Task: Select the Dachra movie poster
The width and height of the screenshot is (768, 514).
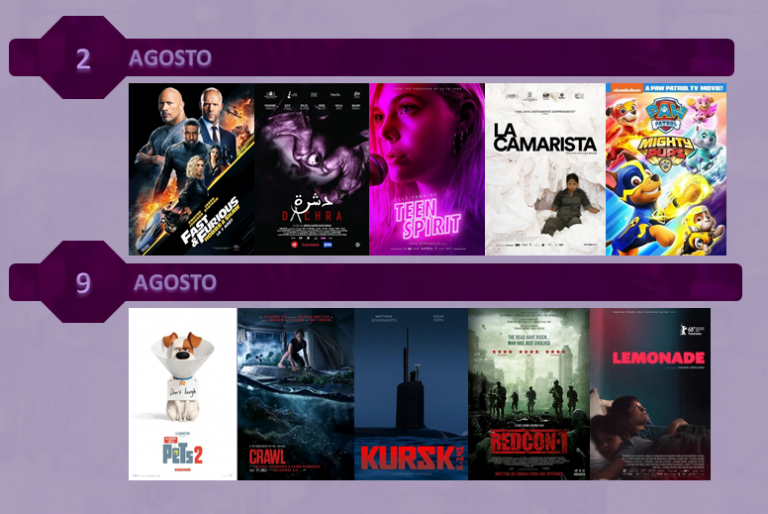Action: coord(312,169)
